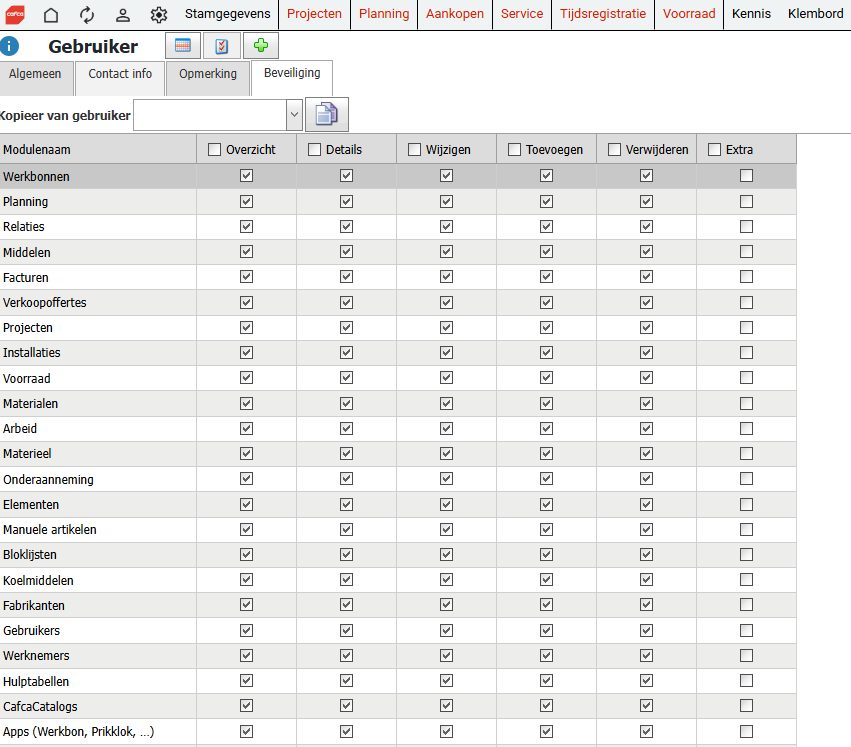Select the Beveiliging tab
Viewport: 851px width, 747px height.
pos(292,78)
